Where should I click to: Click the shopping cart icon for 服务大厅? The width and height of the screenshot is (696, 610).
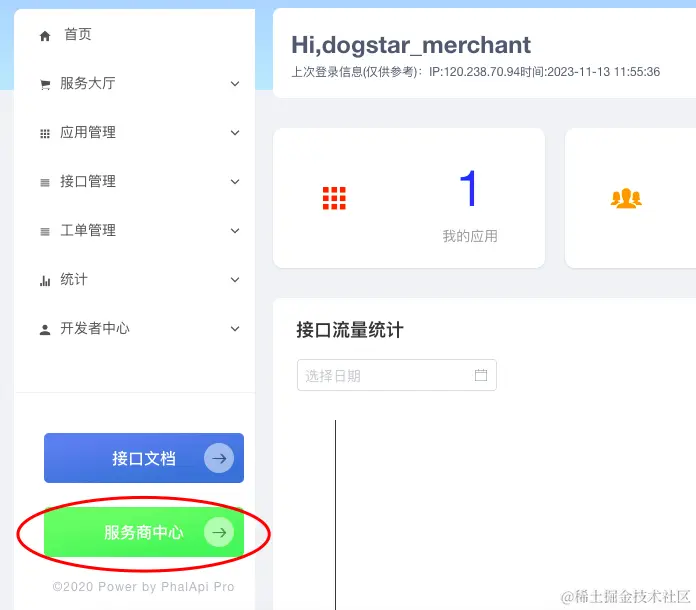(45, 84)
